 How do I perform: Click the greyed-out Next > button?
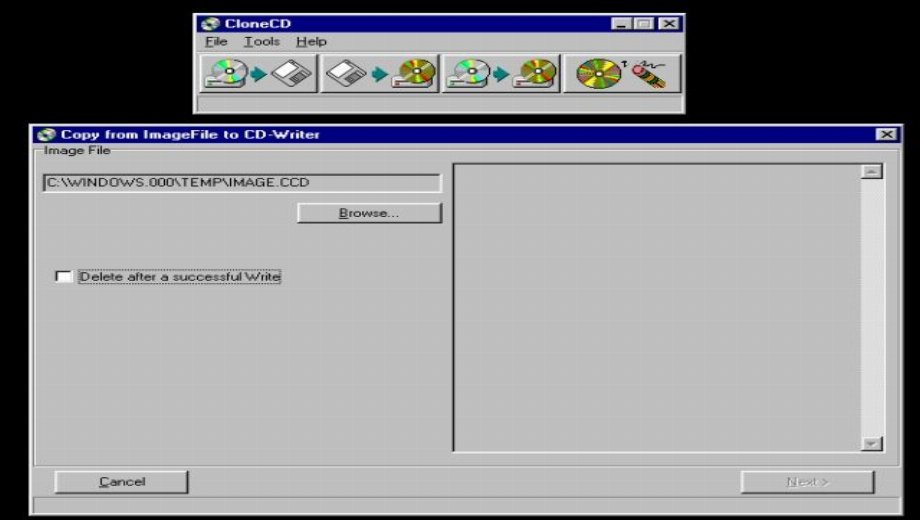807,482
